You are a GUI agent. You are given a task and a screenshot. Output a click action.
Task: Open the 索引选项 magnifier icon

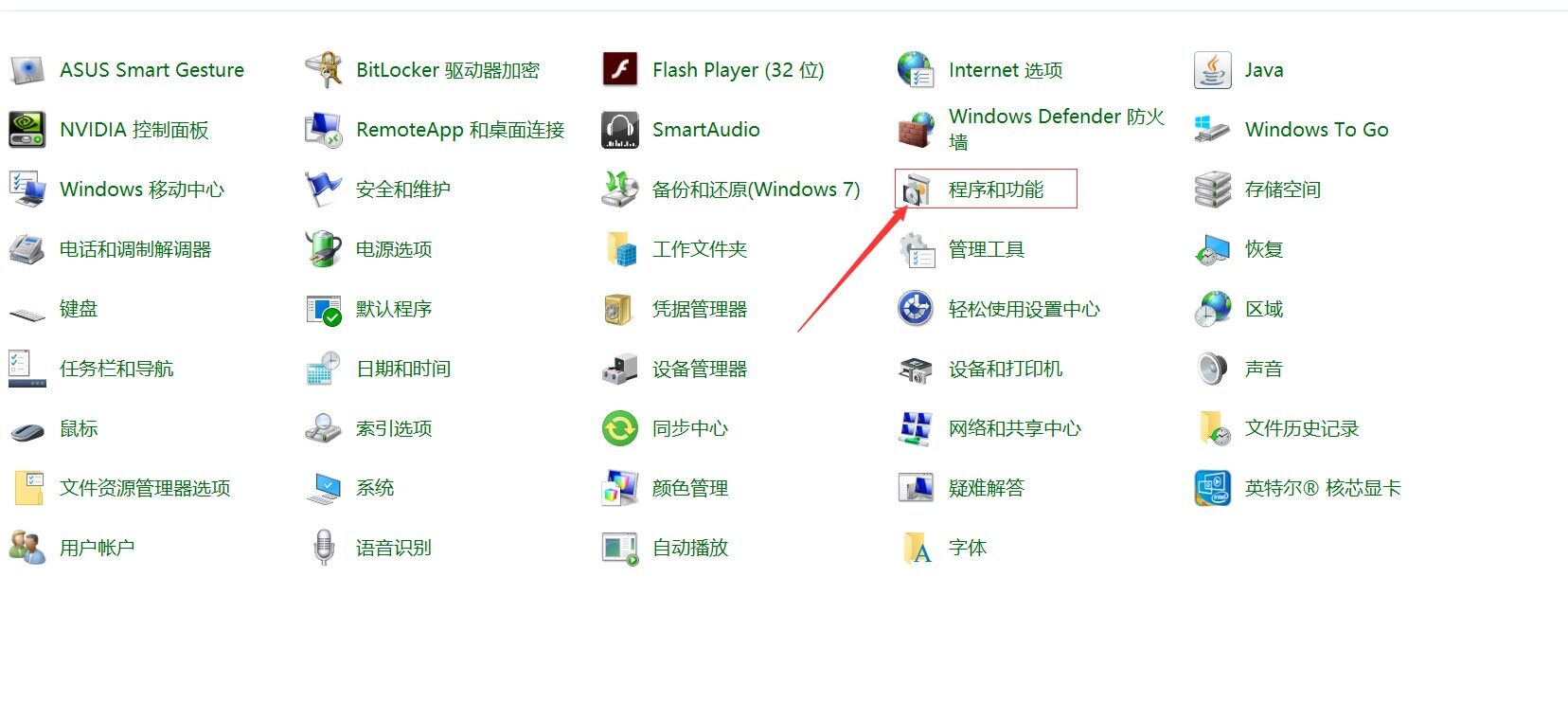click(324, 428)
